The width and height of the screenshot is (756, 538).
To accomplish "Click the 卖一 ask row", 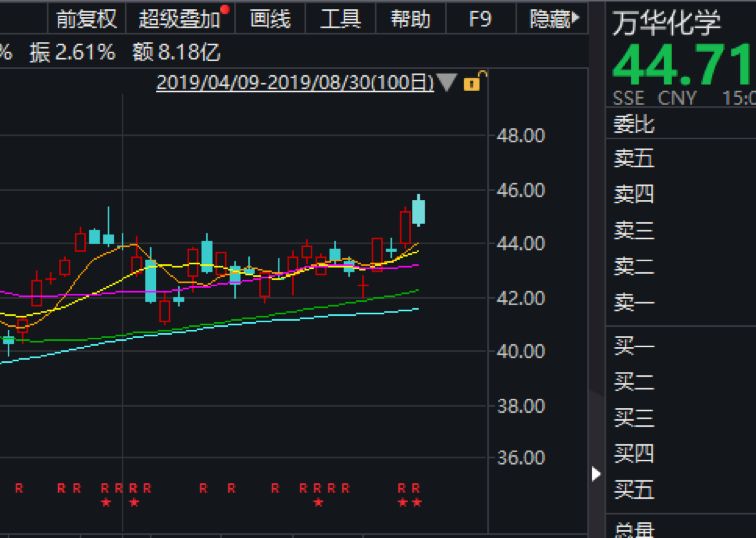I will pos(681,303).
